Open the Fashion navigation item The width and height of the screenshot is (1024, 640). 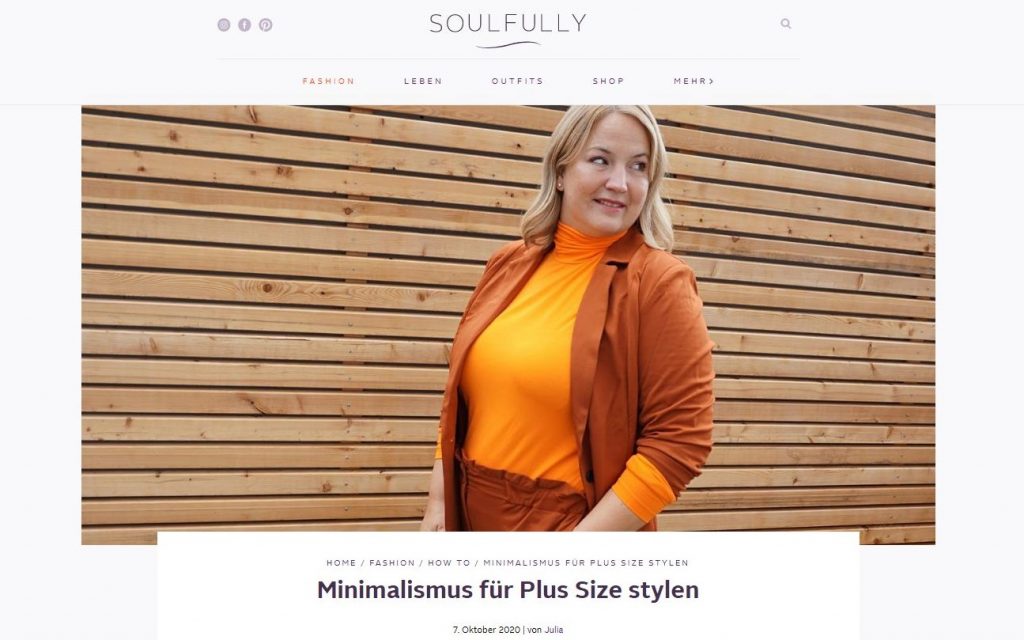pos(328,81)
